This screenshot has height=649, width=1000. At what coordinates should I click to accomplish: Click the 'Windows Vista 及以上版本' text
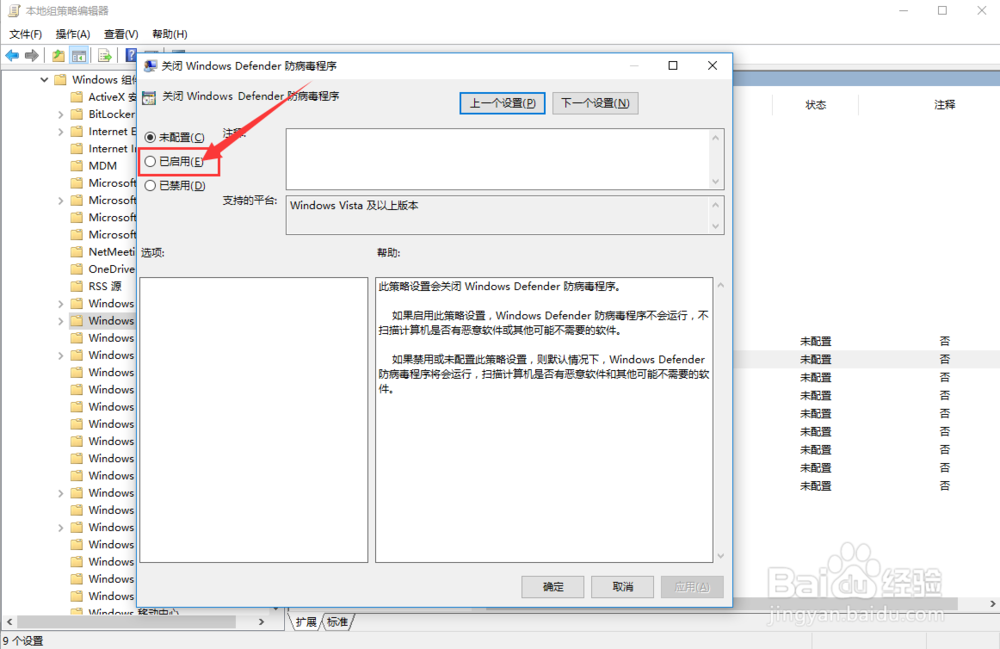coord(354,205)
